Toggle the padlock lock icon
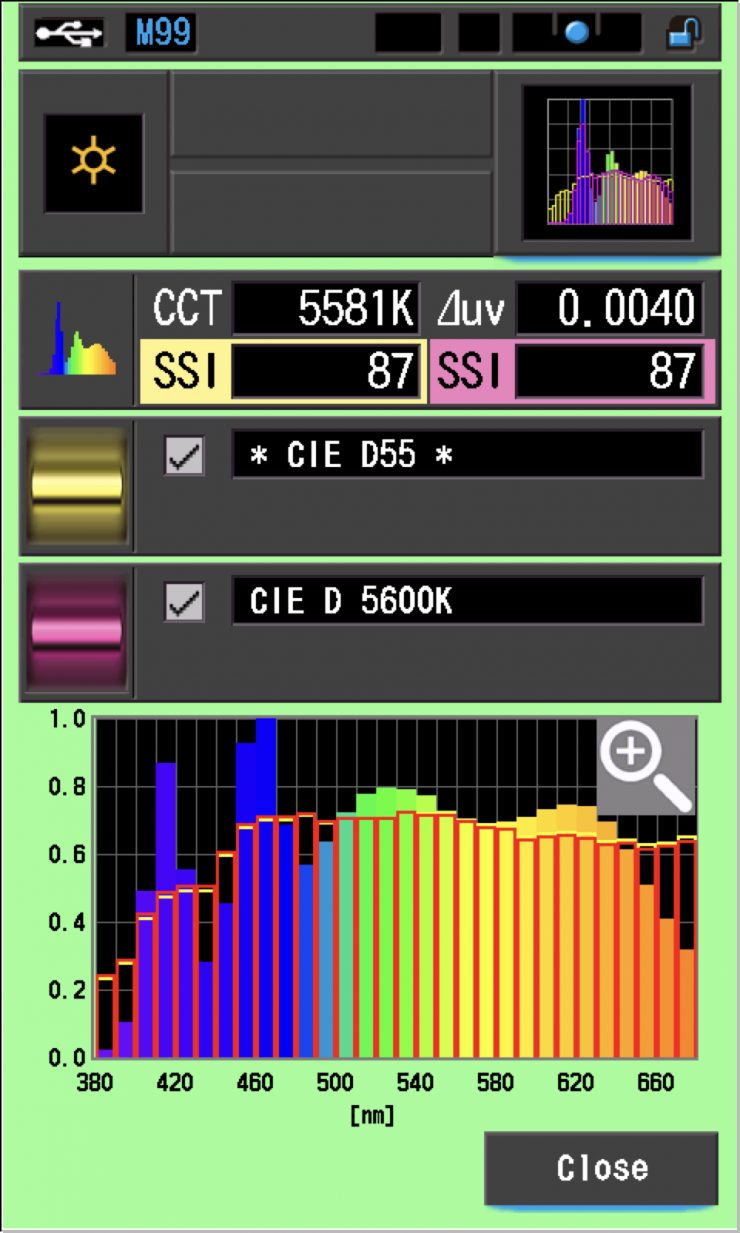 click(684, 33)
